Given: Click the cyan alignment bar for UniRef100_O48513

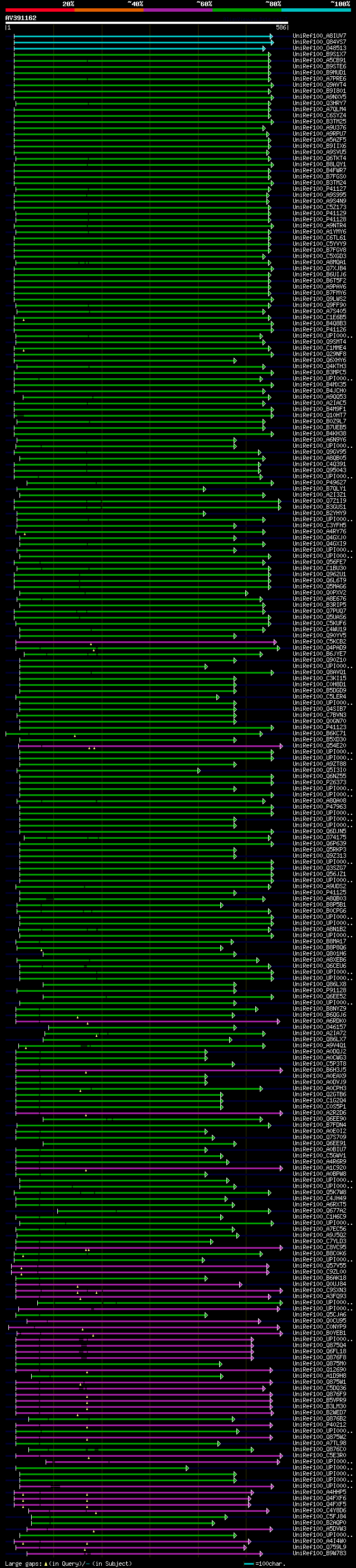Looking at the screenshot, I should coord(140,48).
